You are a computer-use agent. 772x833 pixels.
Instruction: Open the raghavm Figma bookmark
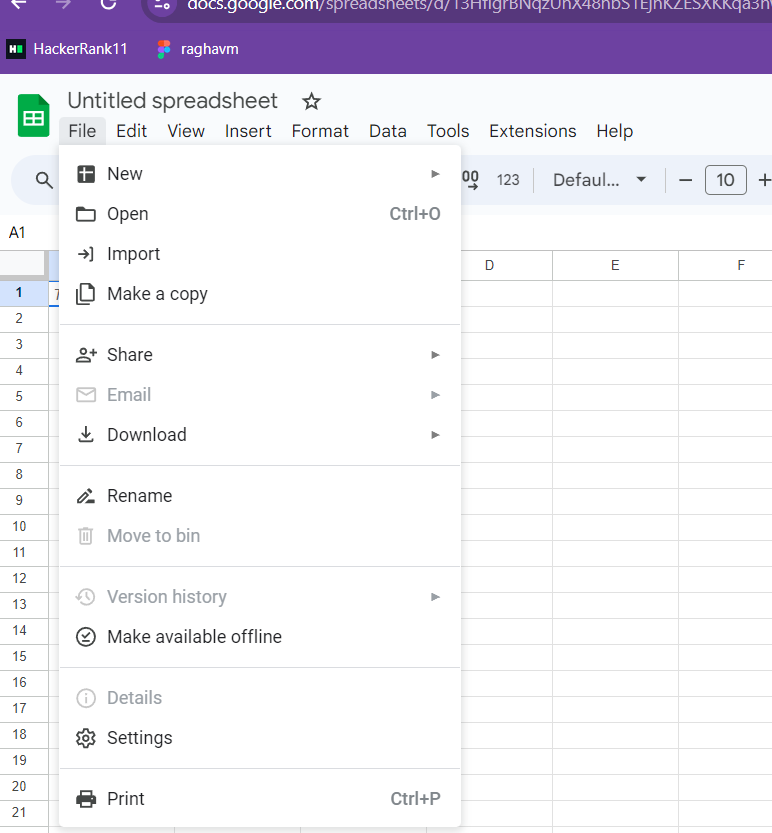point(198,49)
